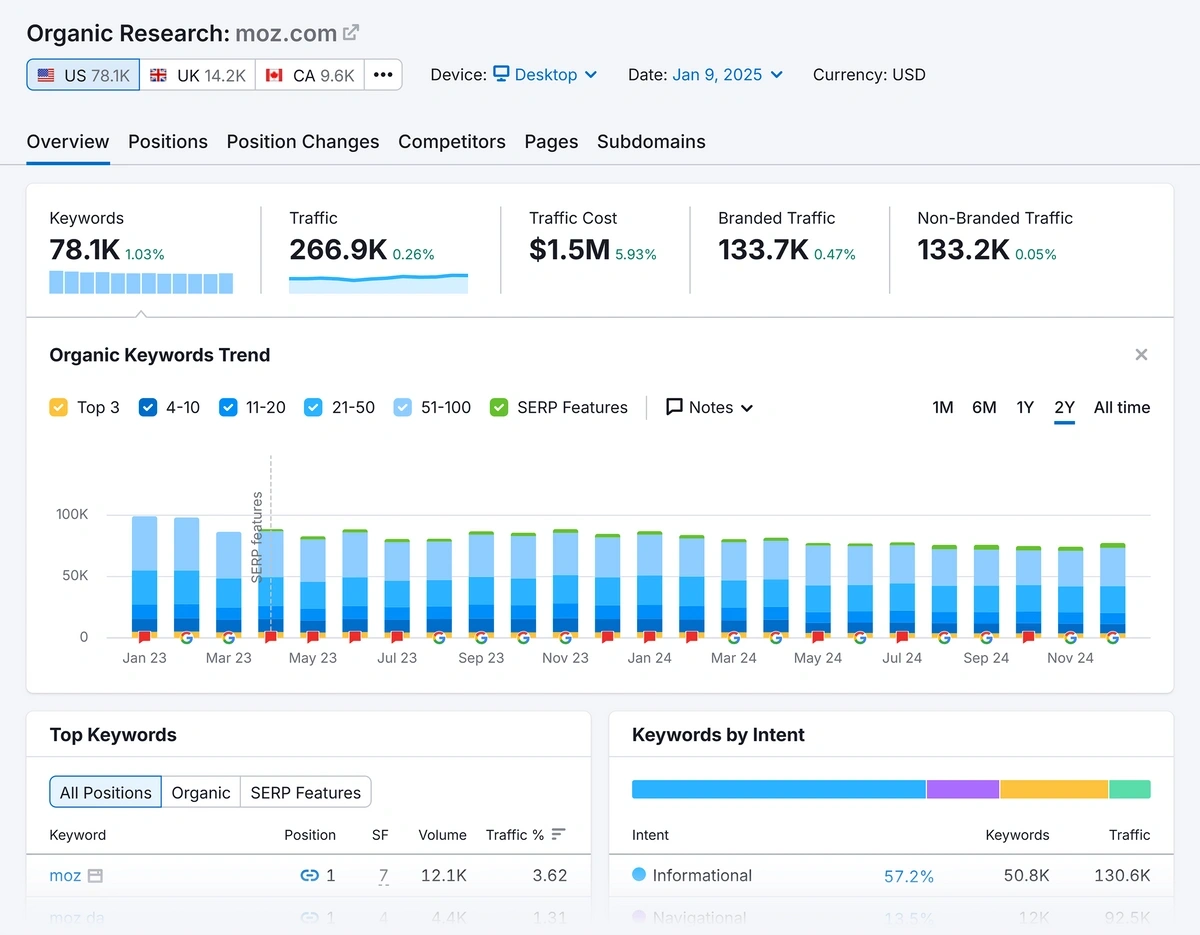
Task: Toggle the 21-50 positions checkbox
Action: coord(313,407)
